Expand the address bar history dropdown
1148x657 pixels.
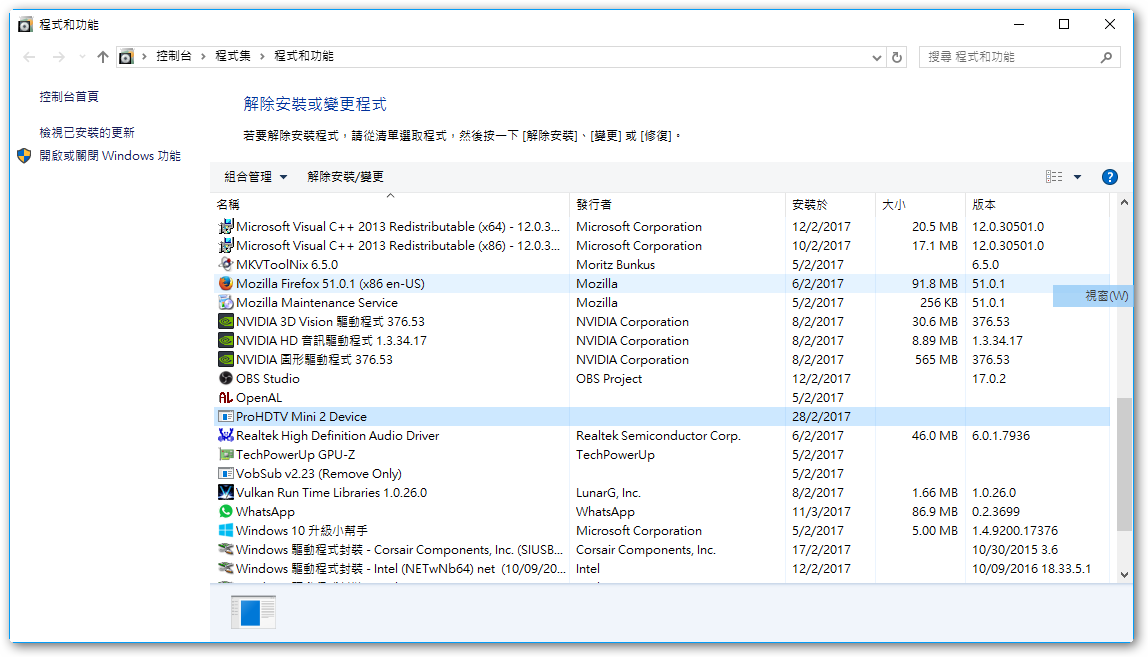[x=876, y=57]
